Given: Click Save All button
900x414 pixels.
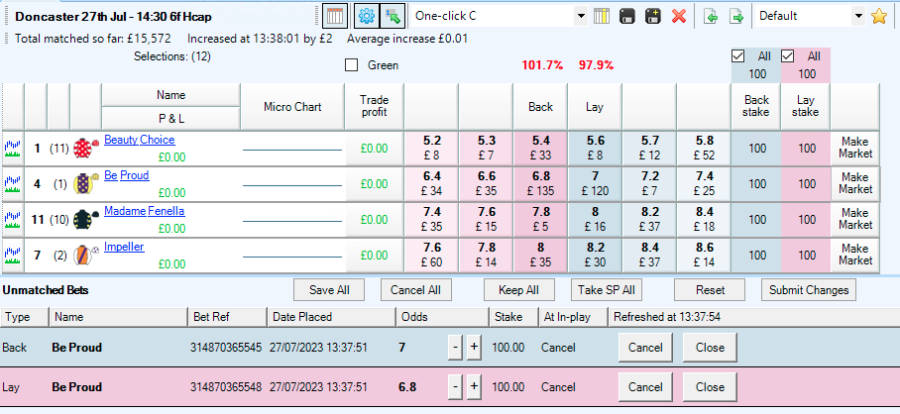Looking at the screenshot, I should point(329,290).
